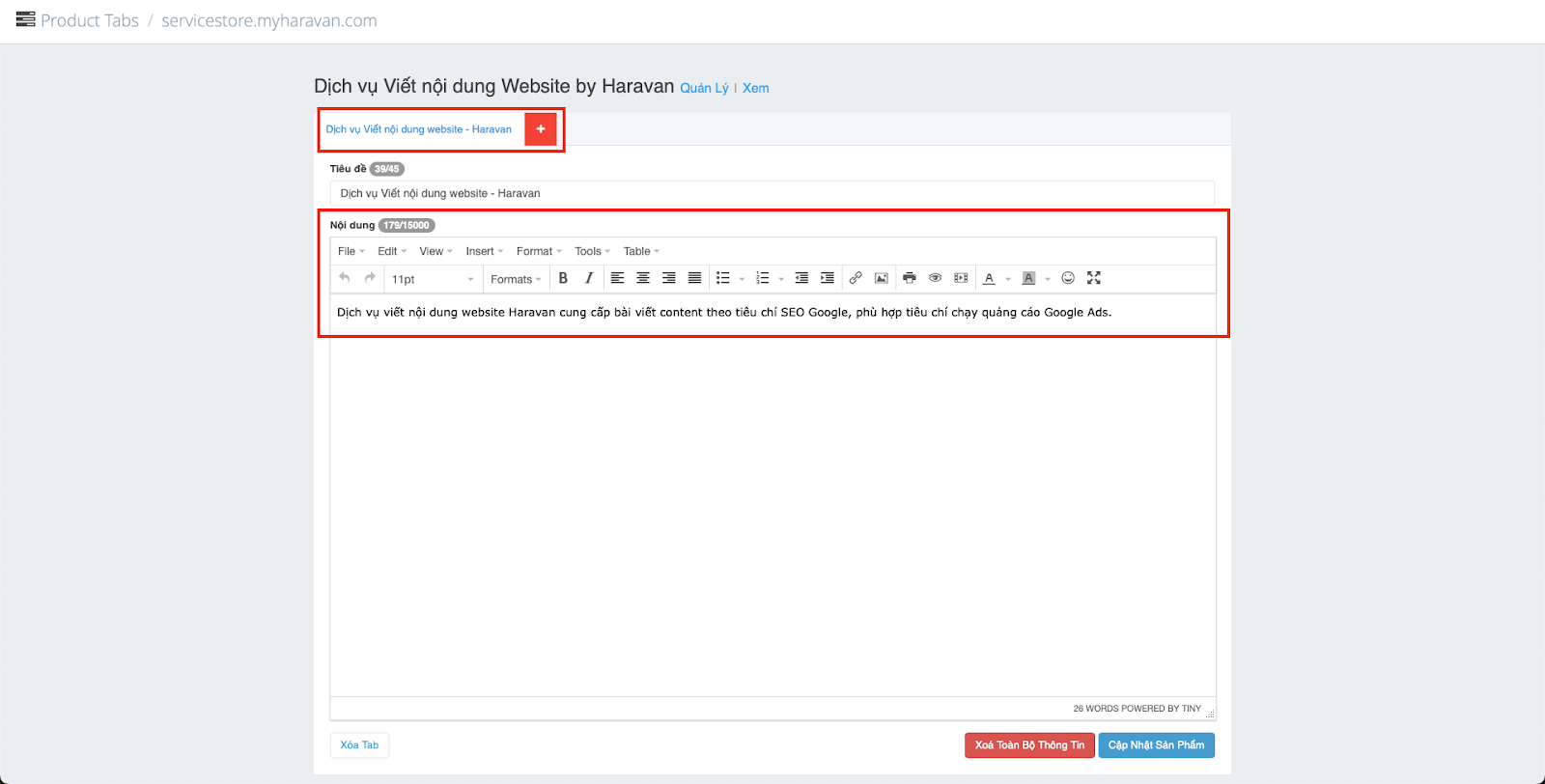
Task: Insert a hyperlink with the link icon
Action: point(856,278)
